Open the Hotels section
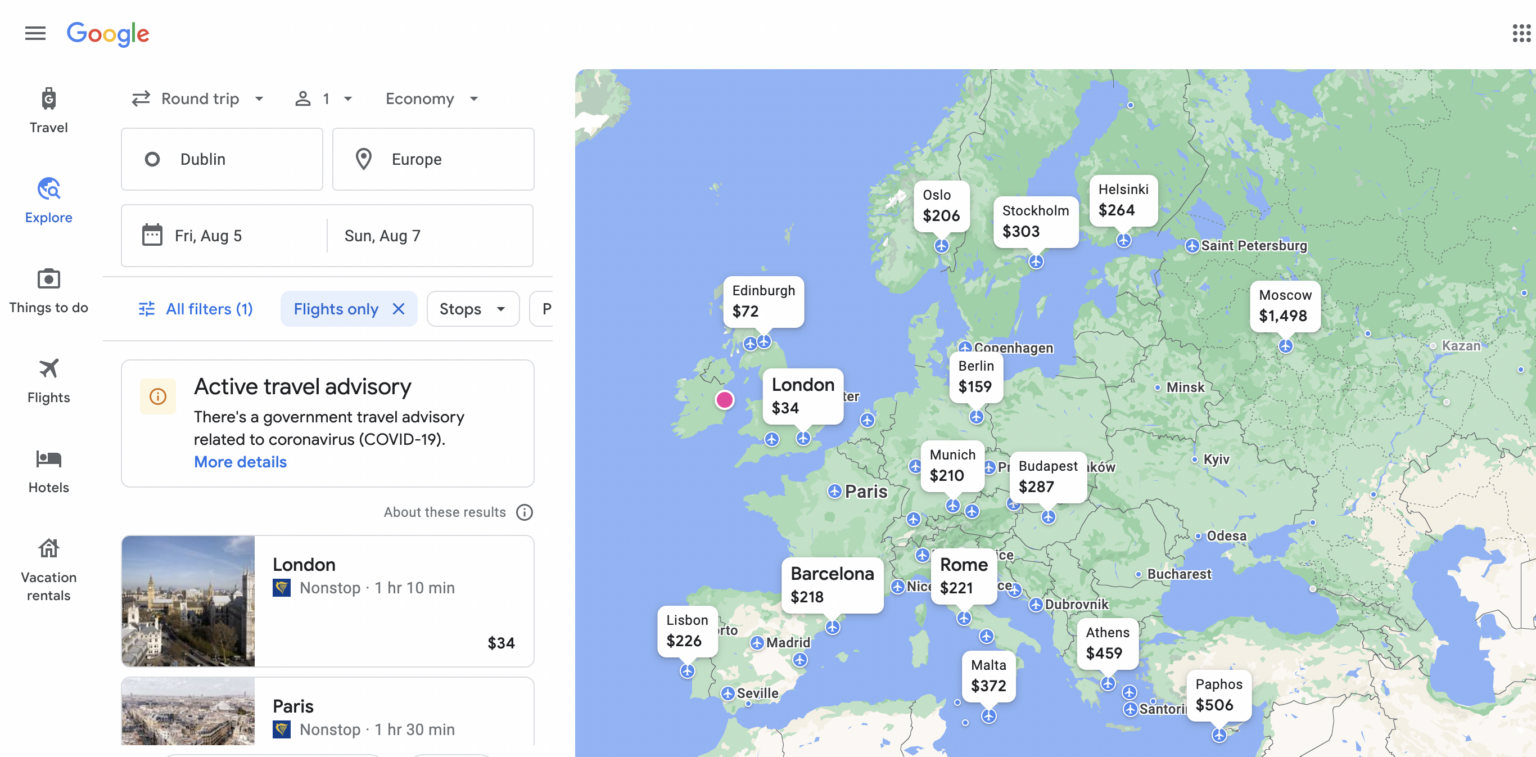 (48, 470)
